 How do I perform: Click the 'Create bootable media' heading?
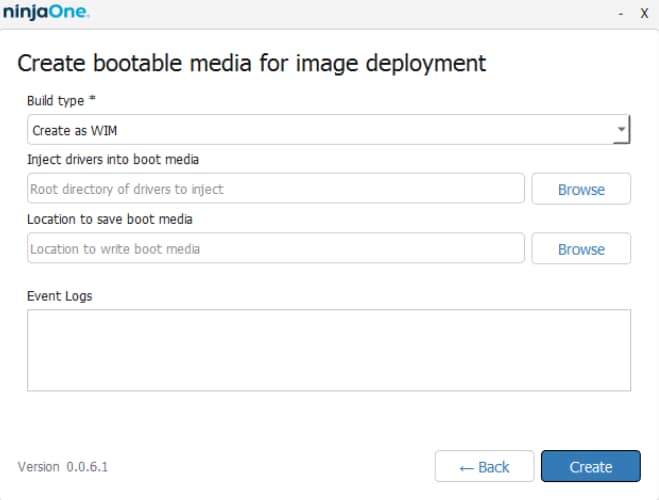click(x=252, y=63)
